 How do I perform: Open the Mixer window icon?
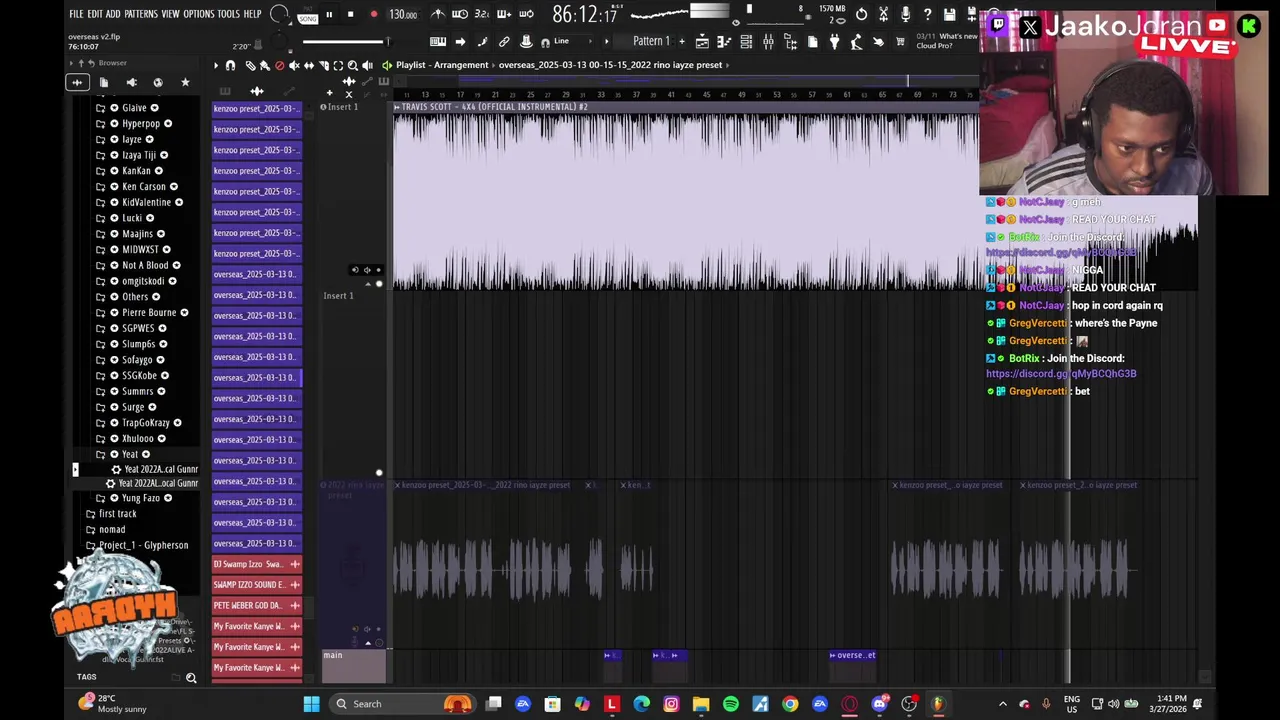[768, 41]
